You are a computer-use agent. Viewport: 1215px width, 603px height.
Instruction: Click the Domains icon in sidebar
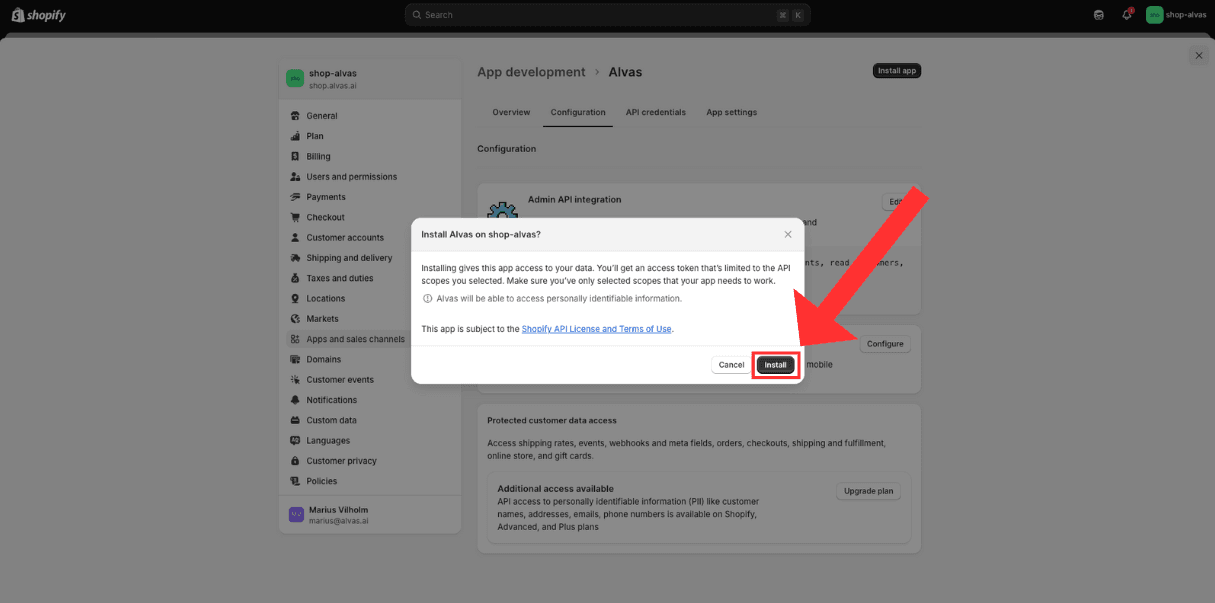295,359
